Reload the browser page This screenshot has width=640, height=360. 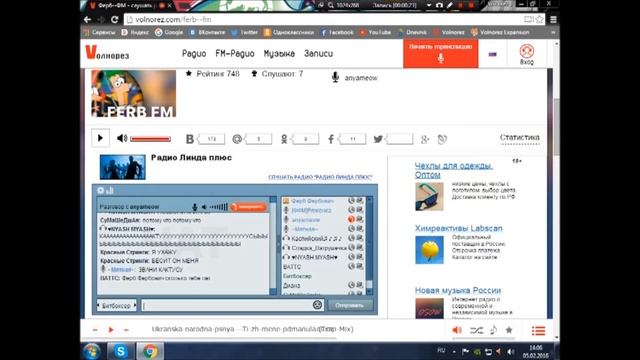coord(115,20)
